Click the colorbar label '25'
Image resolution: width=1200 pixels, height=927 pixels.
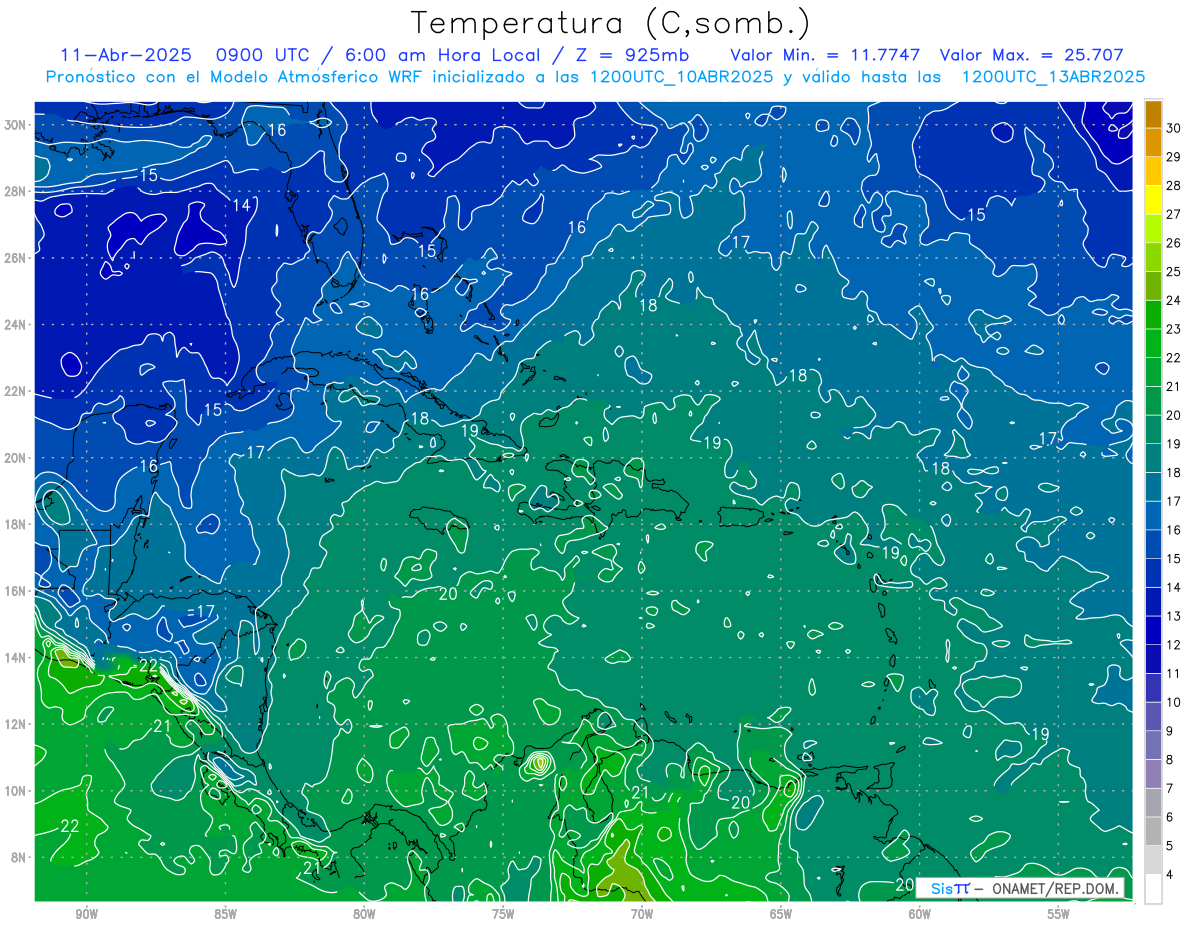point(1174,272)
